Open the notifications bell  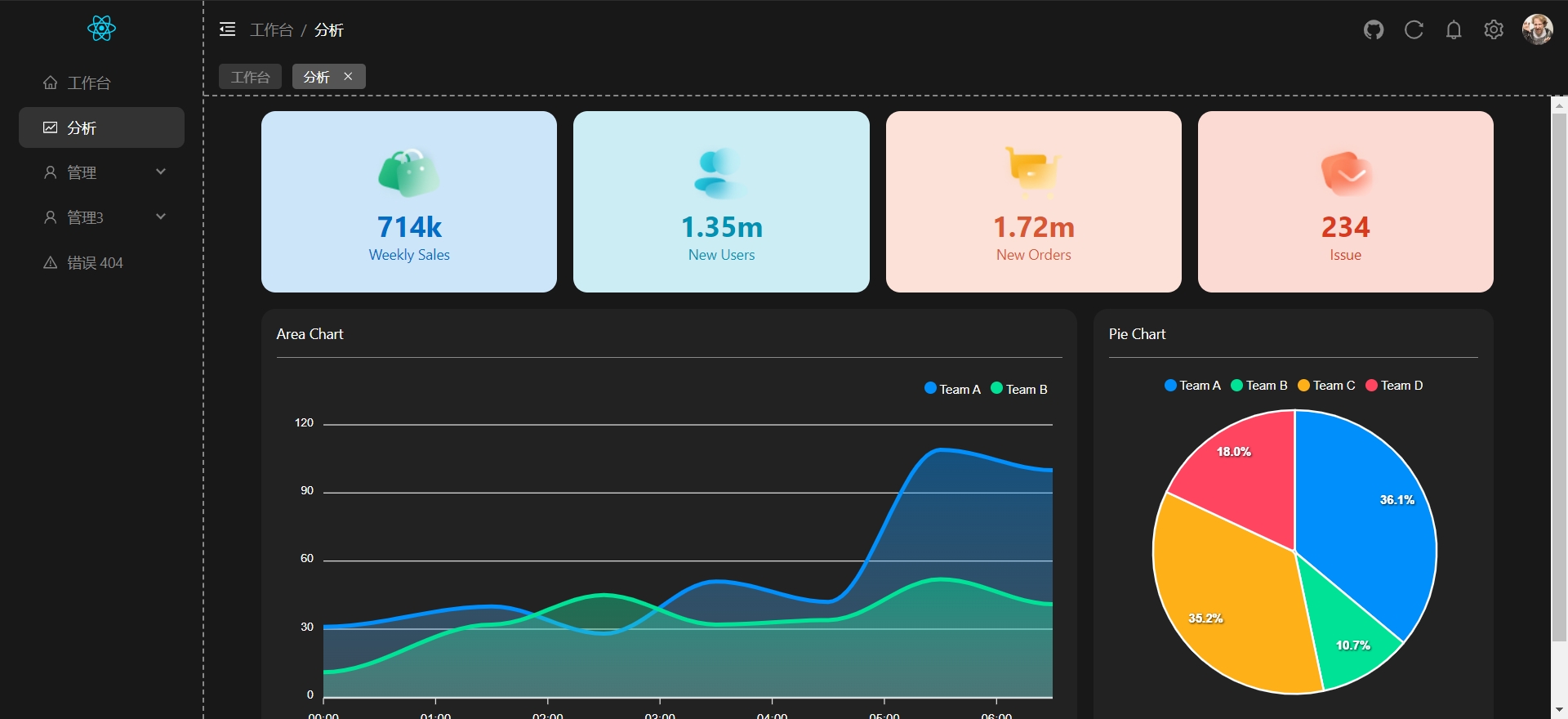pyautogui.click(x=1454, y=30)
